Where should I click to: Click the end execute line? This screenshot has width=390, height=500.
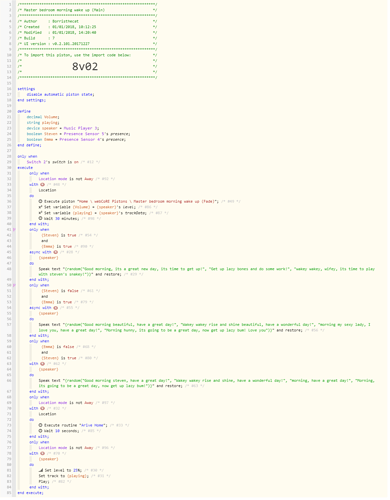tap(30, 494)
